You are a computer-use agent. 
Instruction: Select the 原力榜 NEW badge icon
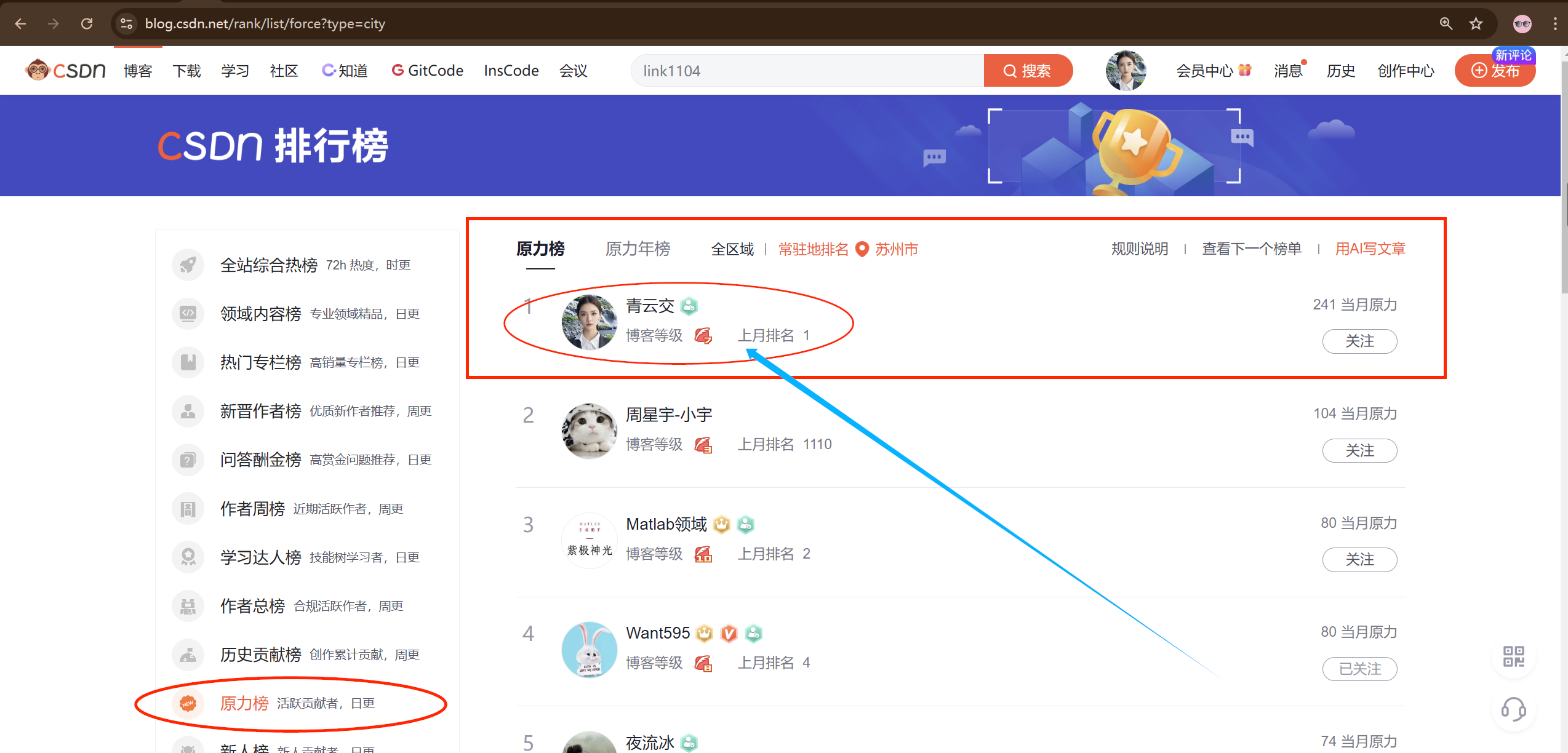(x=188, y=703)
